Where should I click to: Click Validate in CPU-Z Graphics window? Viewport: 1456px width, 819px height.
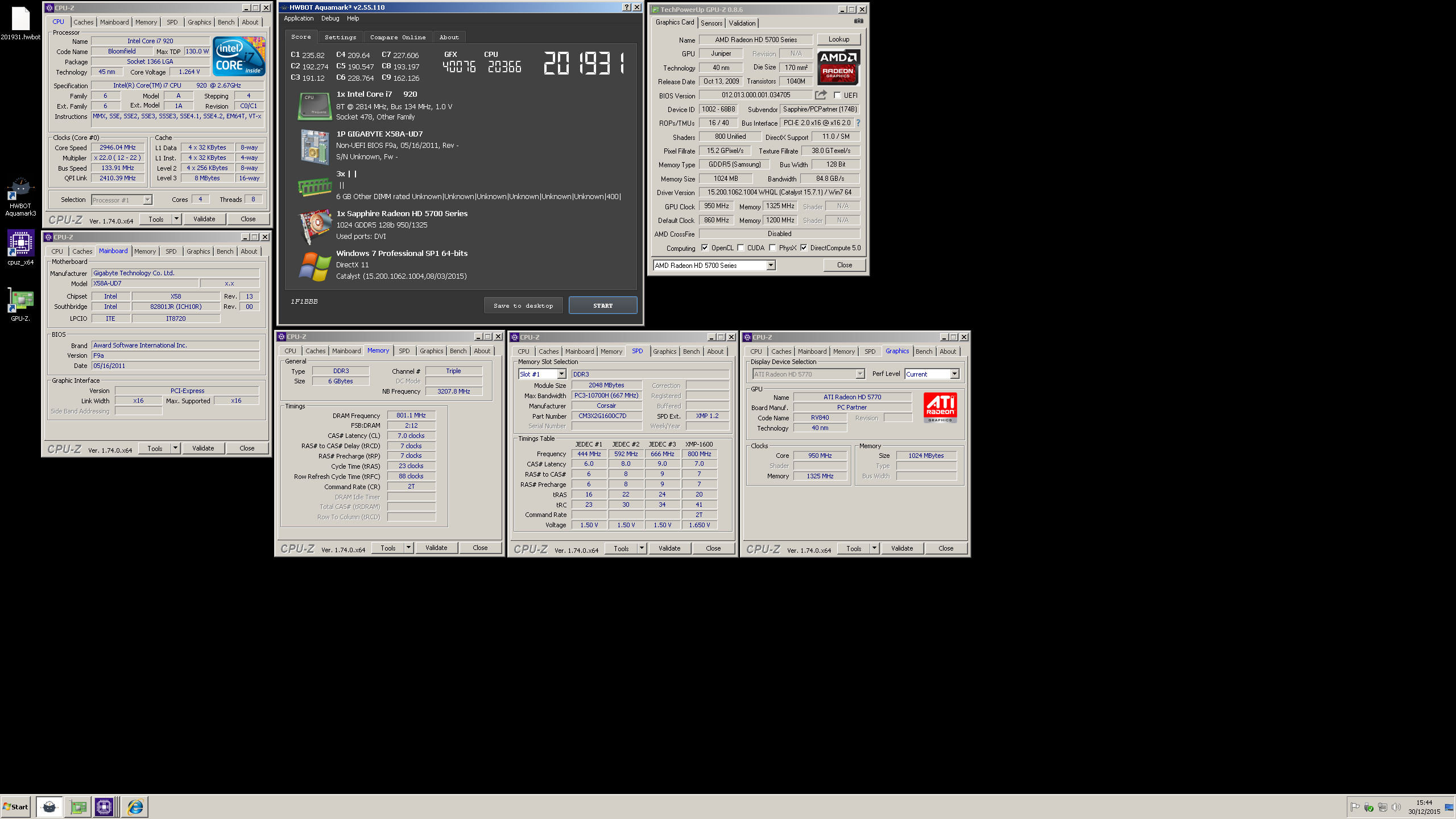[x=902, y=548]
